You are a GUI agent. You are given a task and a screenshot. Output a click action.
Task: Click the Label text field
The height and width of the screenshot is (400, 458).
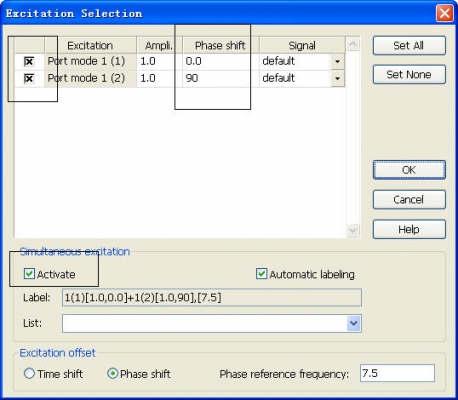click(212, 297)
